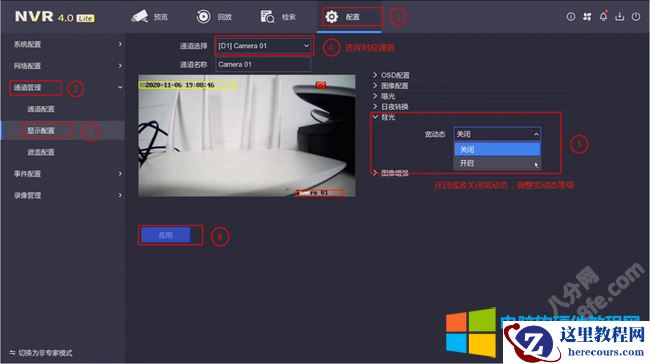Collapse the 背光 backlight section
Screen dimensions: 650x364
coord(384,117)
